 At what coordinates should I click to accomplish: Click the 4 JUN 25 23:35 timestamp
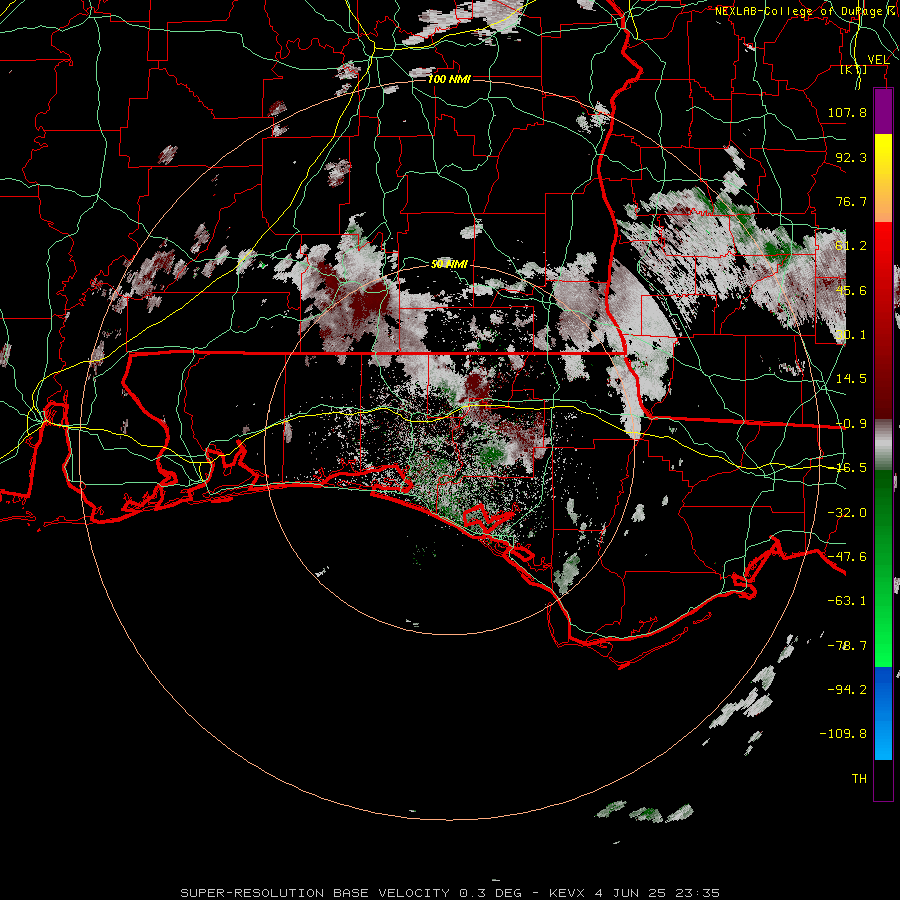pyautogui.click(x=657, y=893)
